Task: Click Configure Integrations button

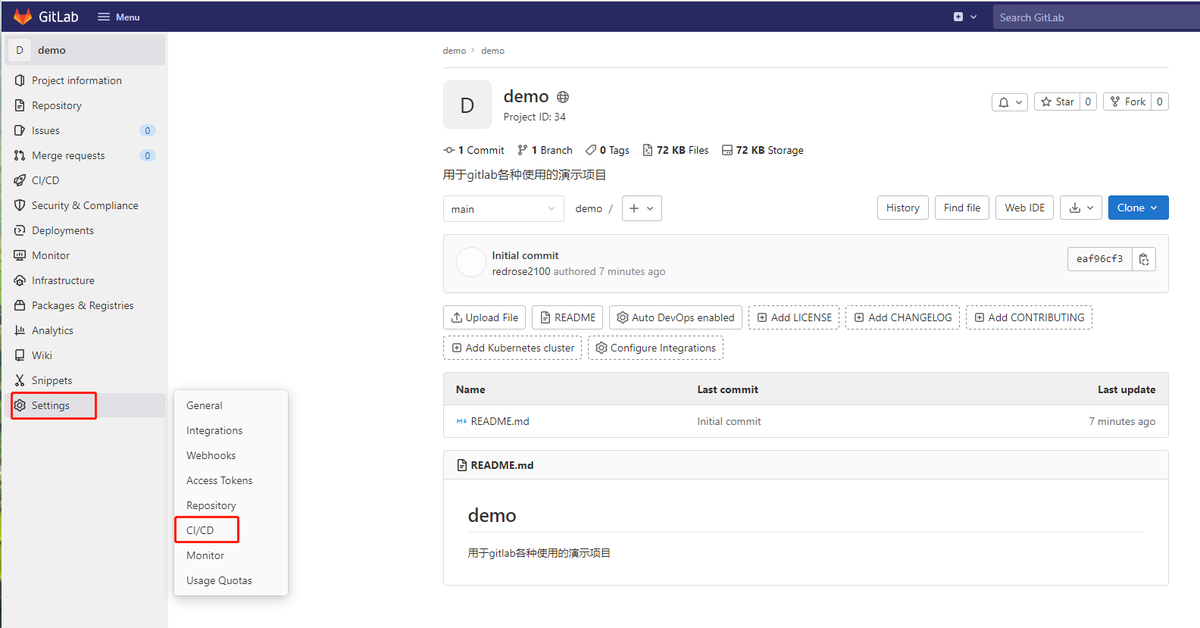Action: coord(656,348)
